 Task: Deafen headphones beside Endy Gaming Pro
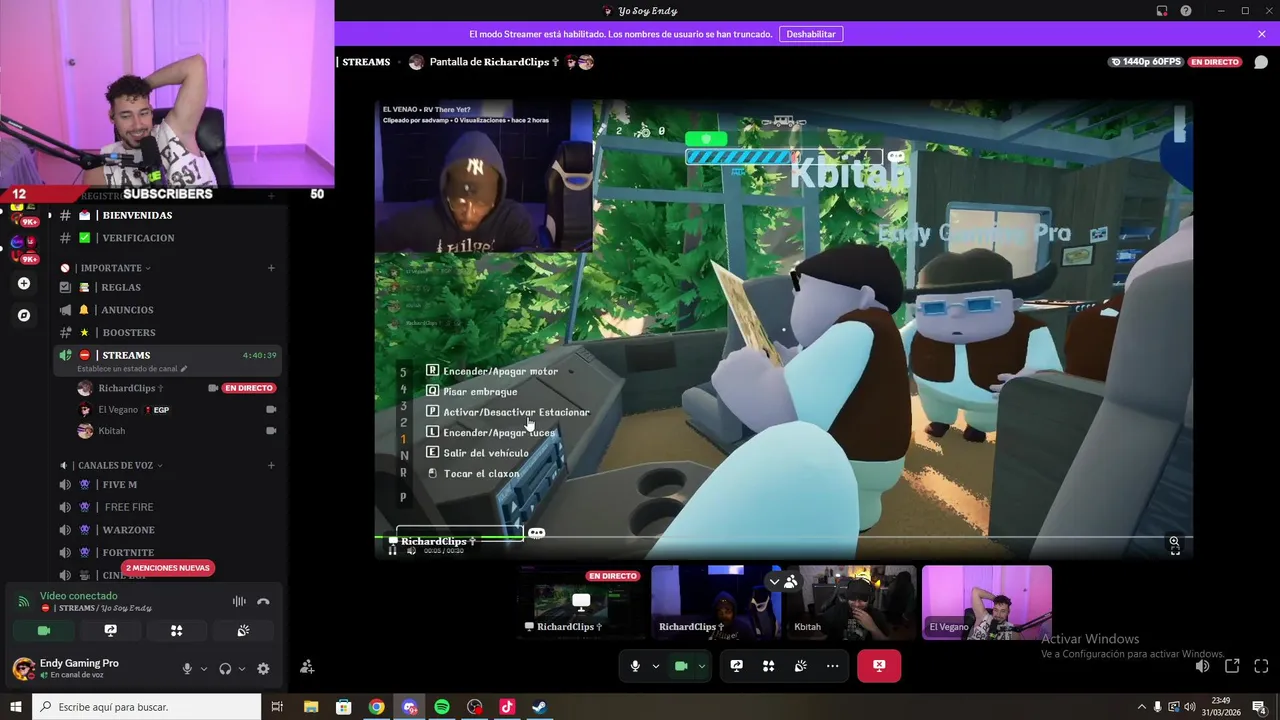tap(225, 669)
